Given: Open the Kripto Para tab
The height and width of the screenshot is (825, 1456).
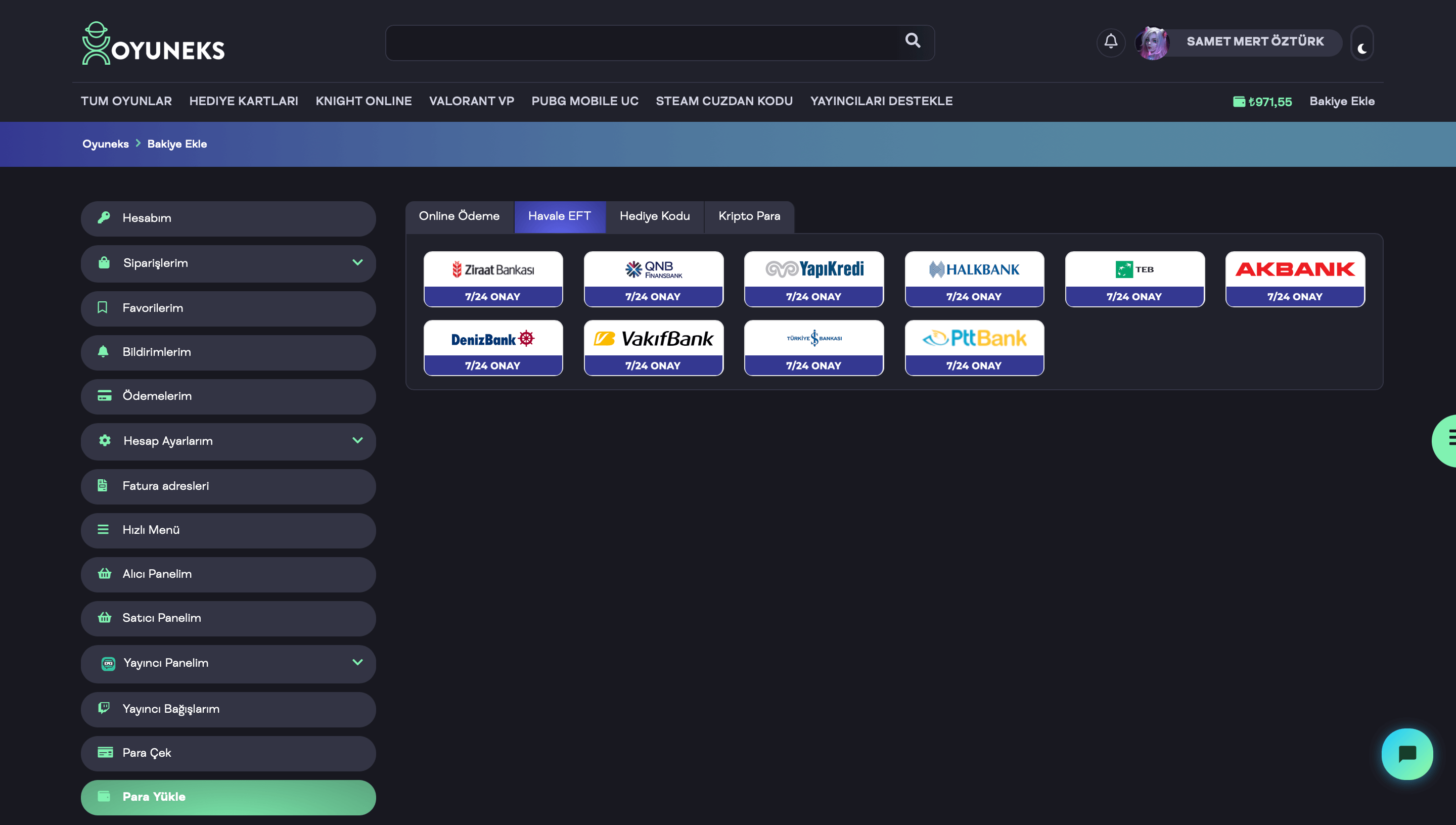Looking at the screenshot, I should coord(749,216).
